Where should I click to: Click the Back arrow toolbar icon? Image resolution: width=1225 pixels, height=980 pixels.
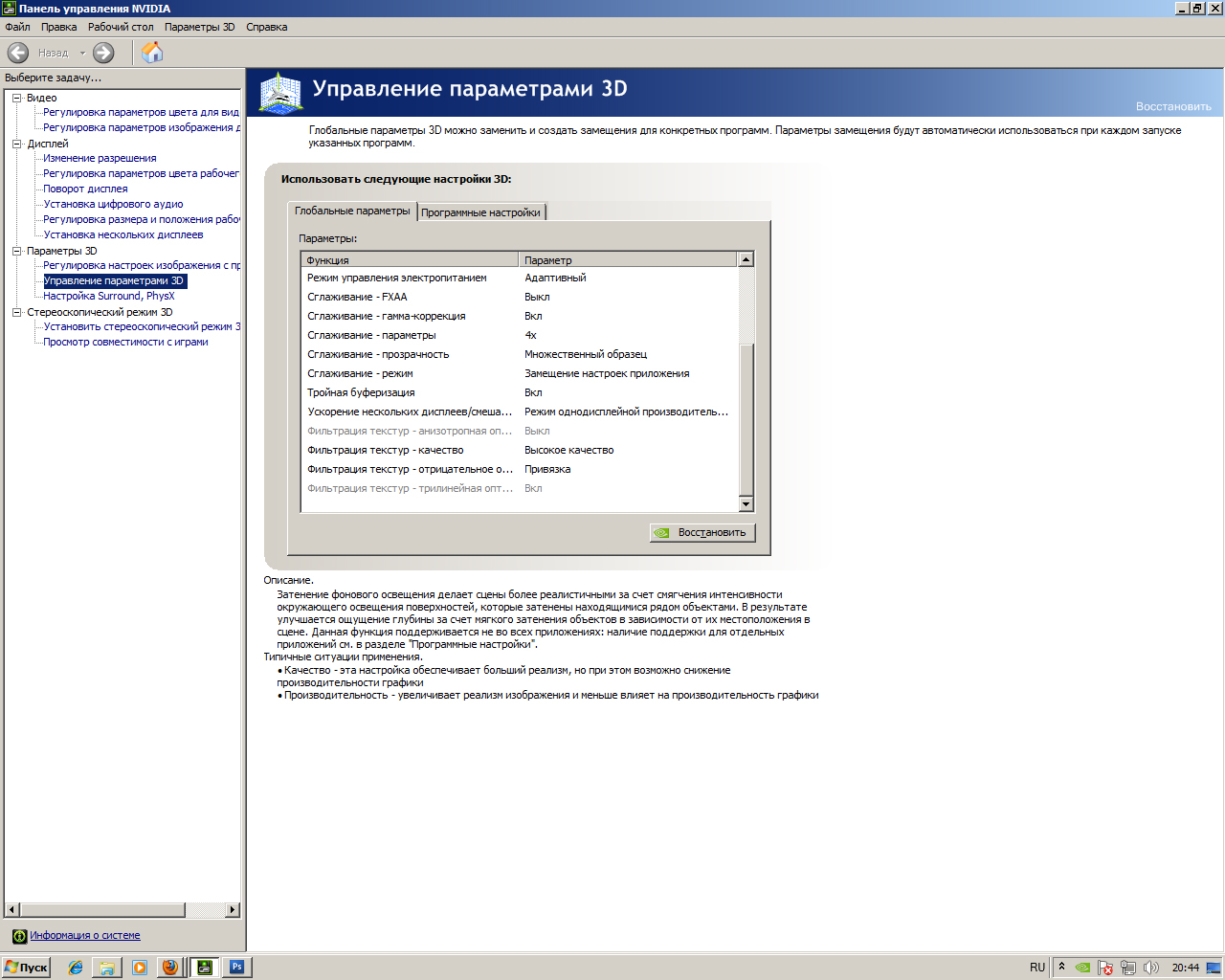[x=18, y=53]
